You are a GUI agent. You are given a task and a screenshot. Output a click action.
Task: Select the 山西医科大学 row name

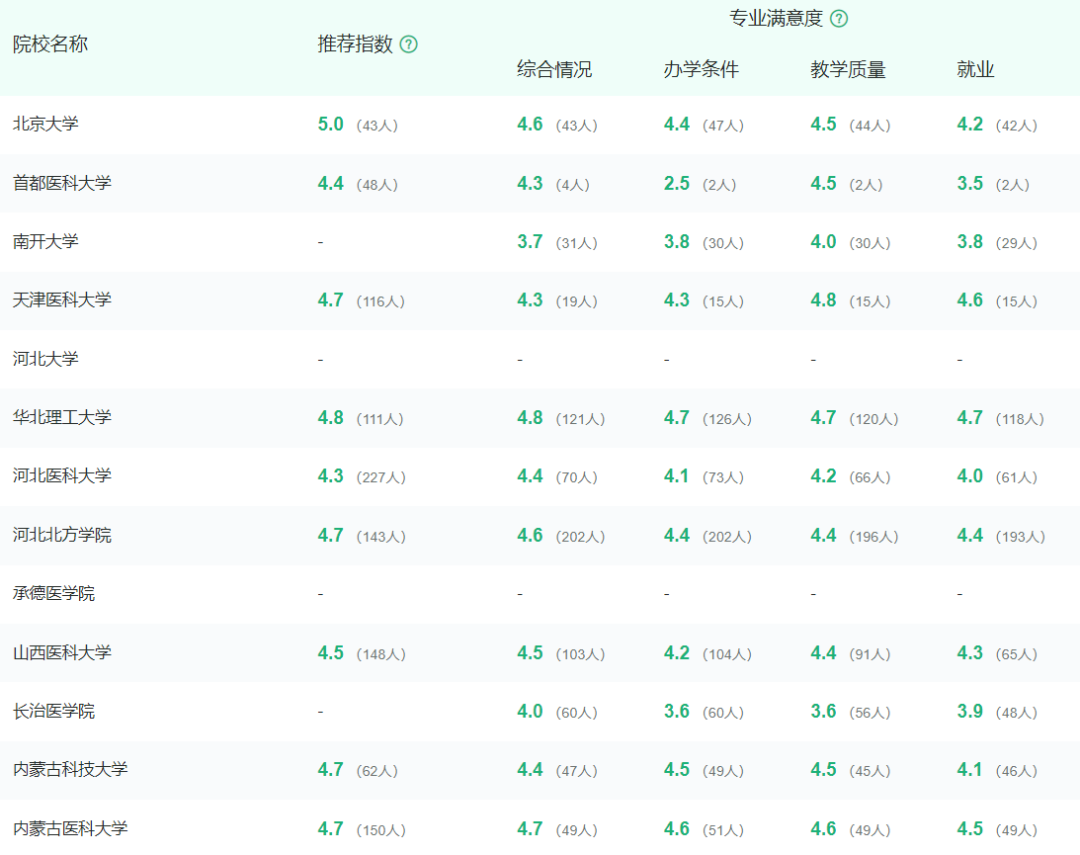pyautogui.click(x=62, y=652)
